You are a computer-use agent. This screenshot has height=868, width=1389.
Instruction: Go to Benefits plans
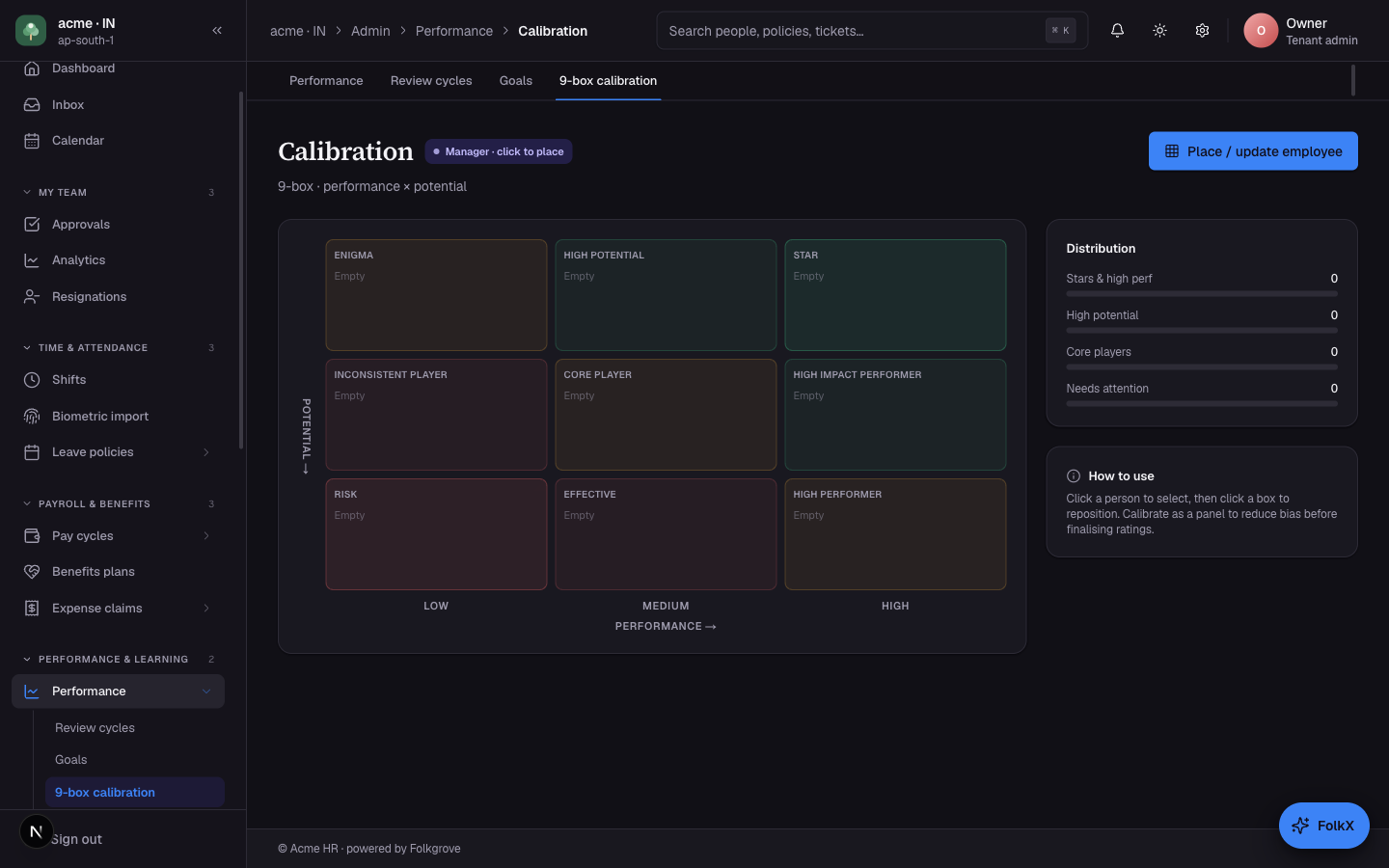(x=118, y=572)
